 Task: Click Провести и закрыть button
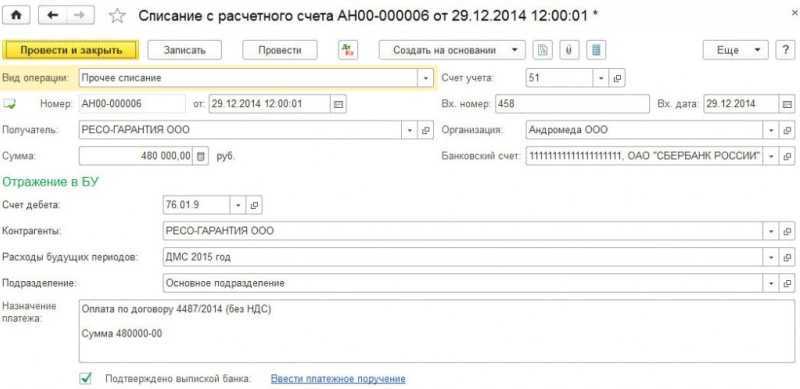[71, 50]
